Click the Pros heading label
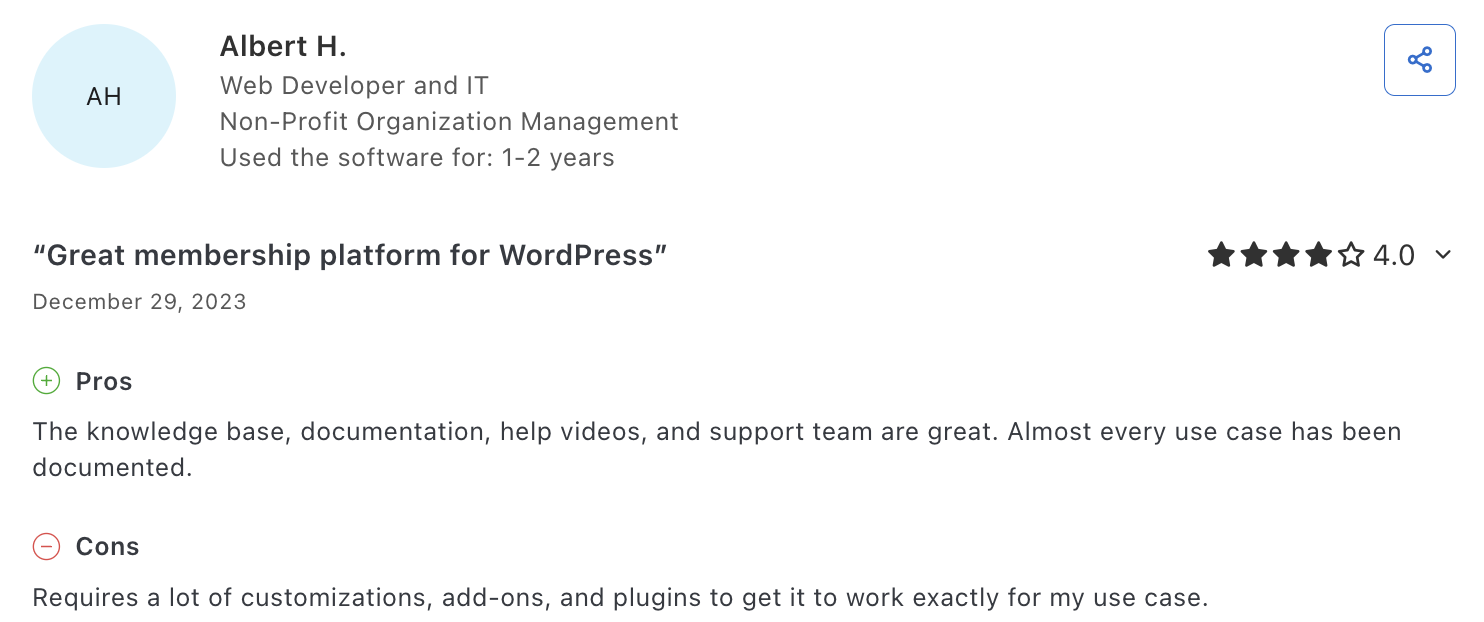1484x622 pixels. (104, 382)
